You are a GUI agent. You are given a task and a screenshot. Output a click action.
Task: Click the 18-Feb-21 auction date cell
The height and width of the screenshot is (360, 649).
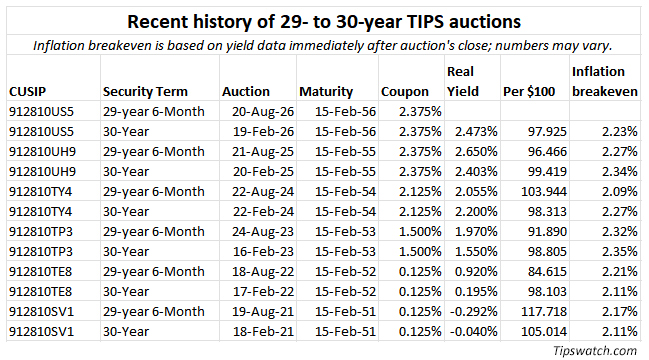263,331
